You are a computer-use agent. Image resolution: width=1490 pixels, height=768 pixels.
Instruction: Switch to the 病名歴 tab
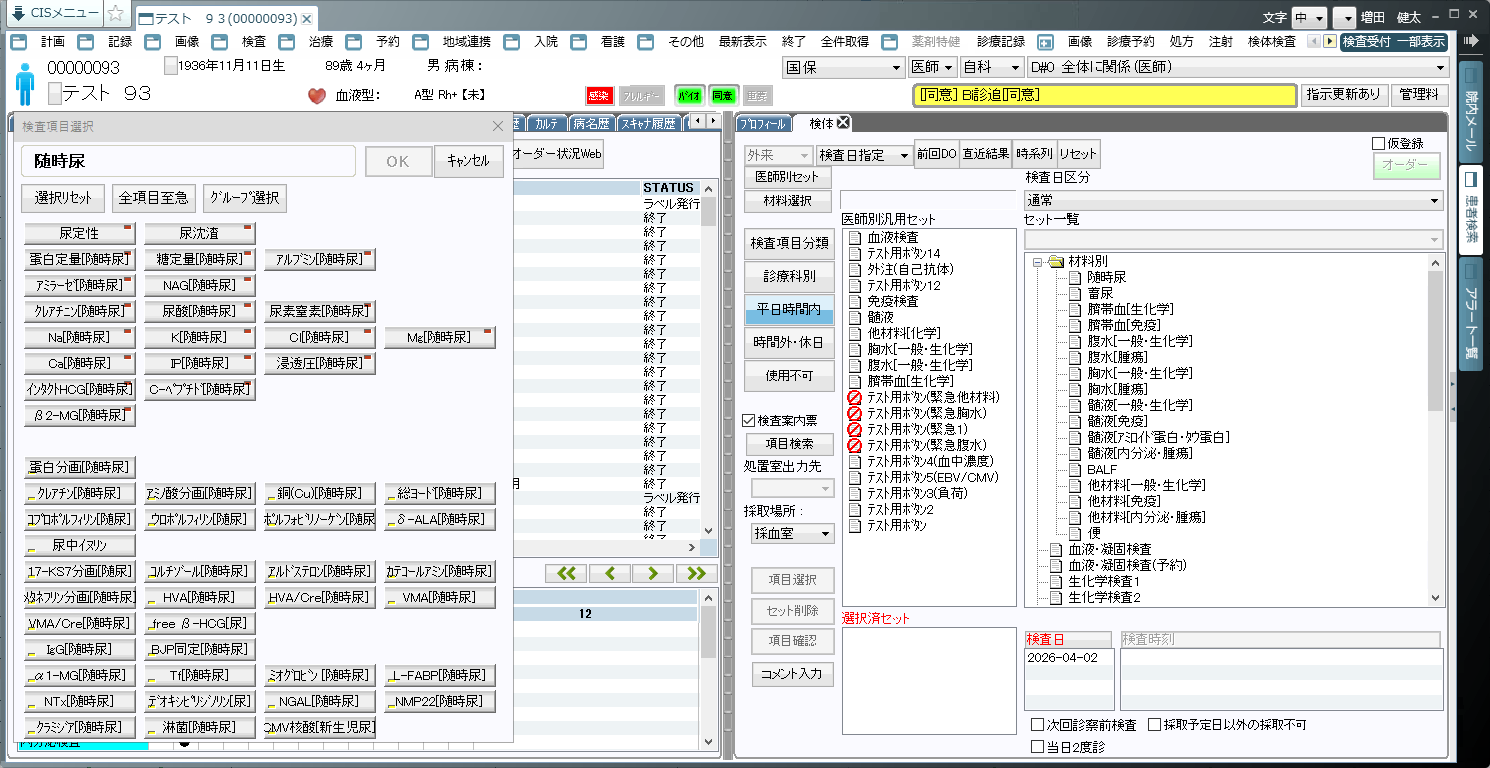pyautogui.click(x=591, y=124)
